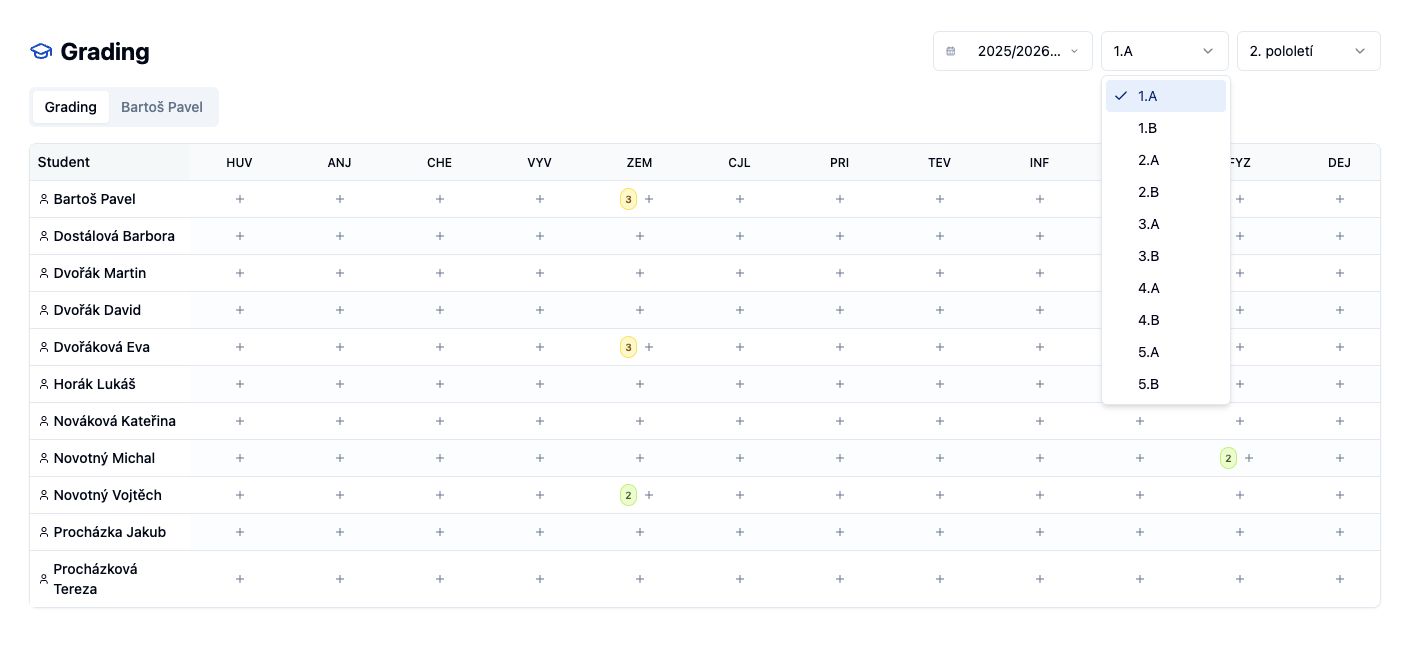Open the 2. pololetí semester dropdown
This screenshot has width=1418, height=663.
tap(1309, 51)
